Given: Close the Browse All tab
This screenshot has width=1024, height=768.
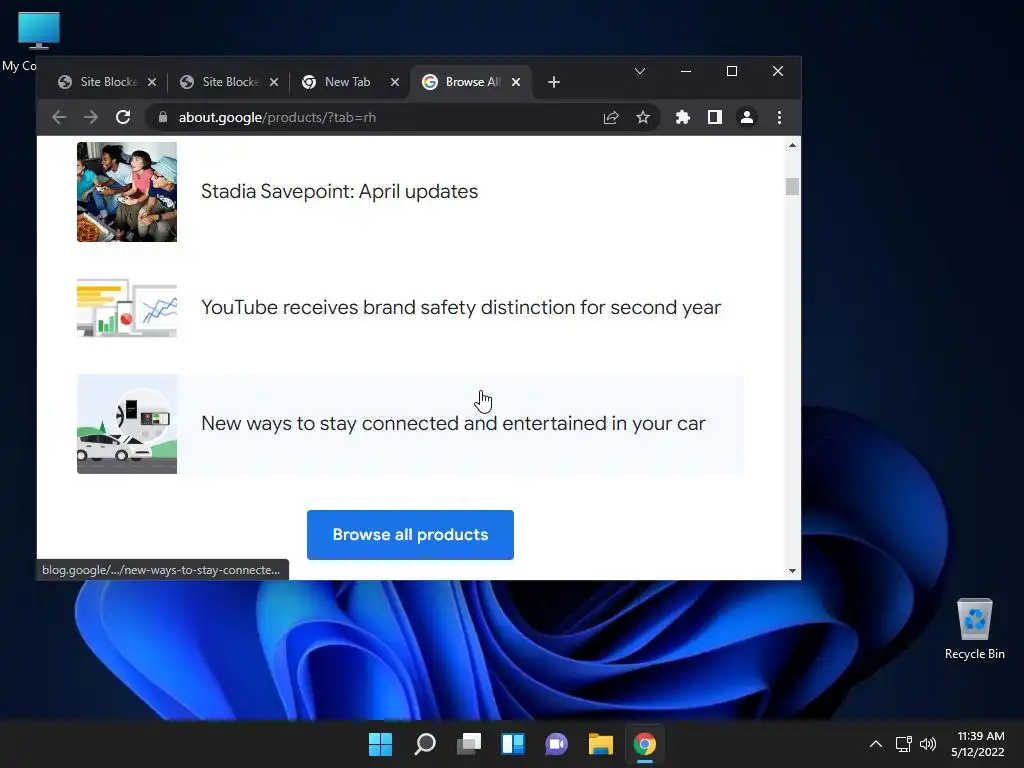Looking at the screenshot, I should tap(516, 82).
